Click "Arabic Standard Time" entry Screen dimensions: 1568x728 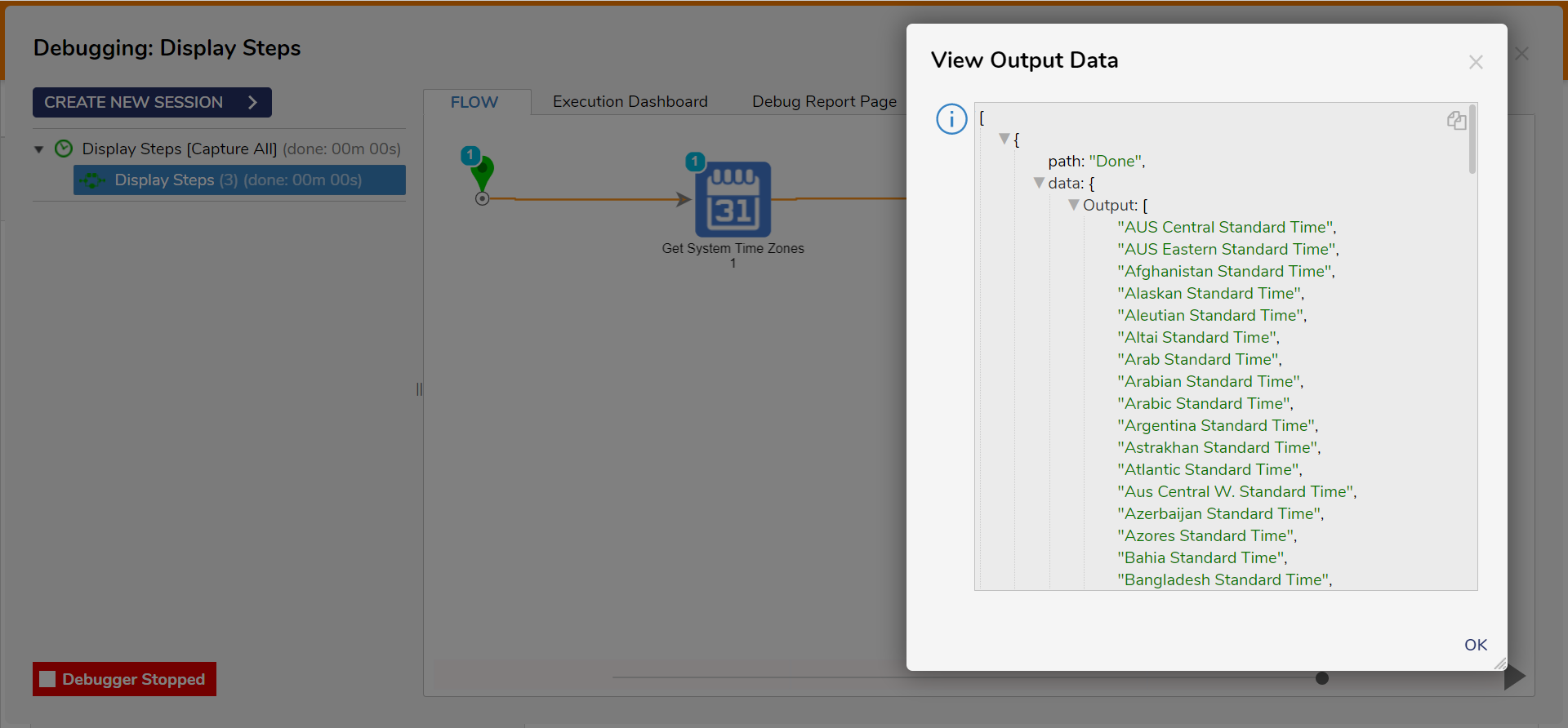tap(1205, 403)
